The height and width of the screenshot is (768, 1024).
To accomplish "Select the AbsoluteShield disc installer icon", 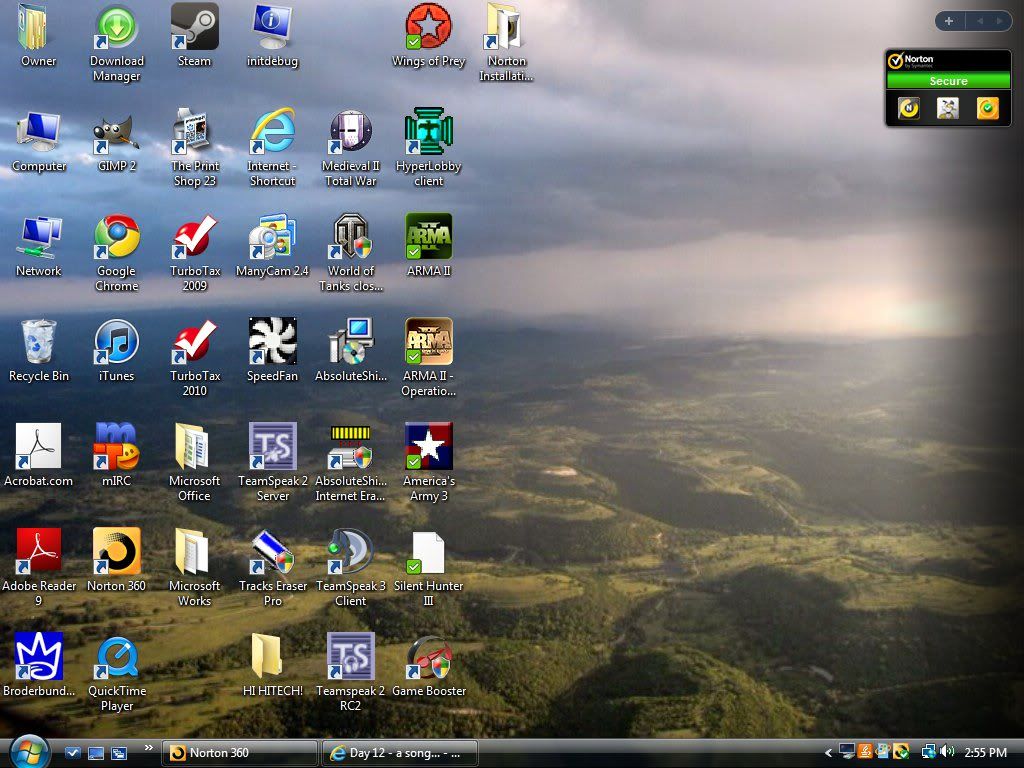I will (x=350, y=341).
